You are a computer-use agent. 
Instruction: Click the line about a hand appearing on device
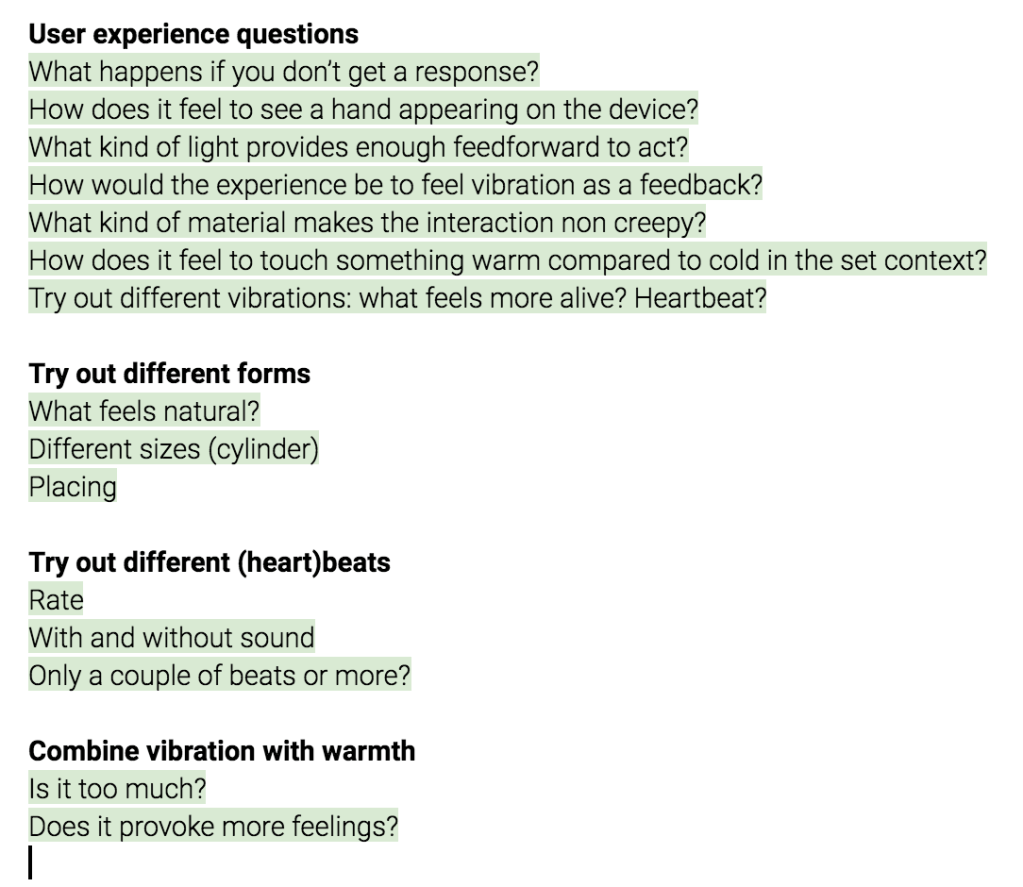362,110
